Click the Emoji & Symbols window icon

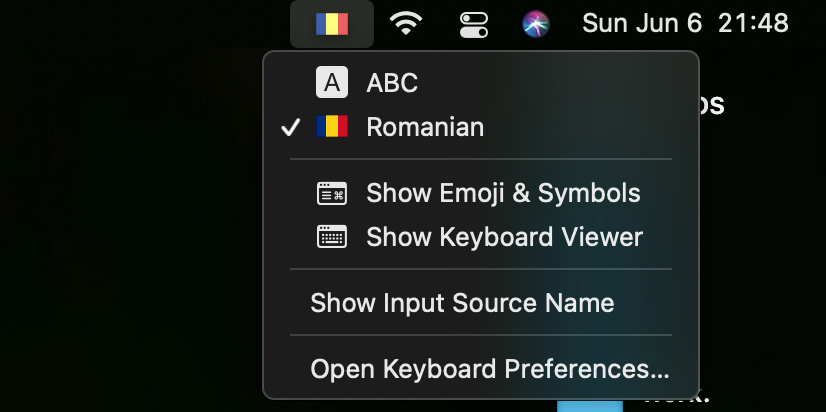click(331, 193)
